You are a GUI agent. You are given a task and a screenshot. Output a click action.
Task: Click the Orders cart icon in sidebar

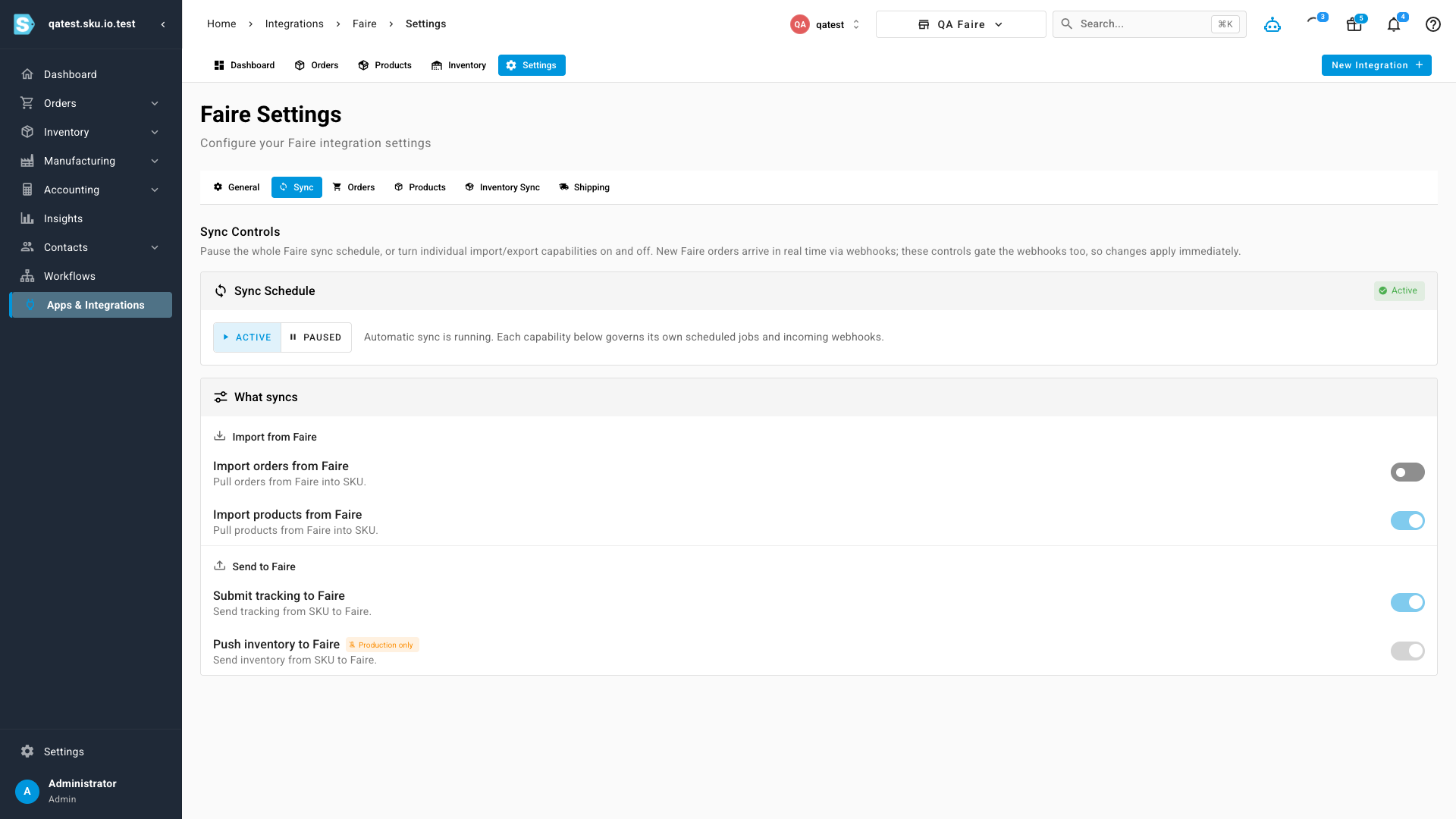27,103
